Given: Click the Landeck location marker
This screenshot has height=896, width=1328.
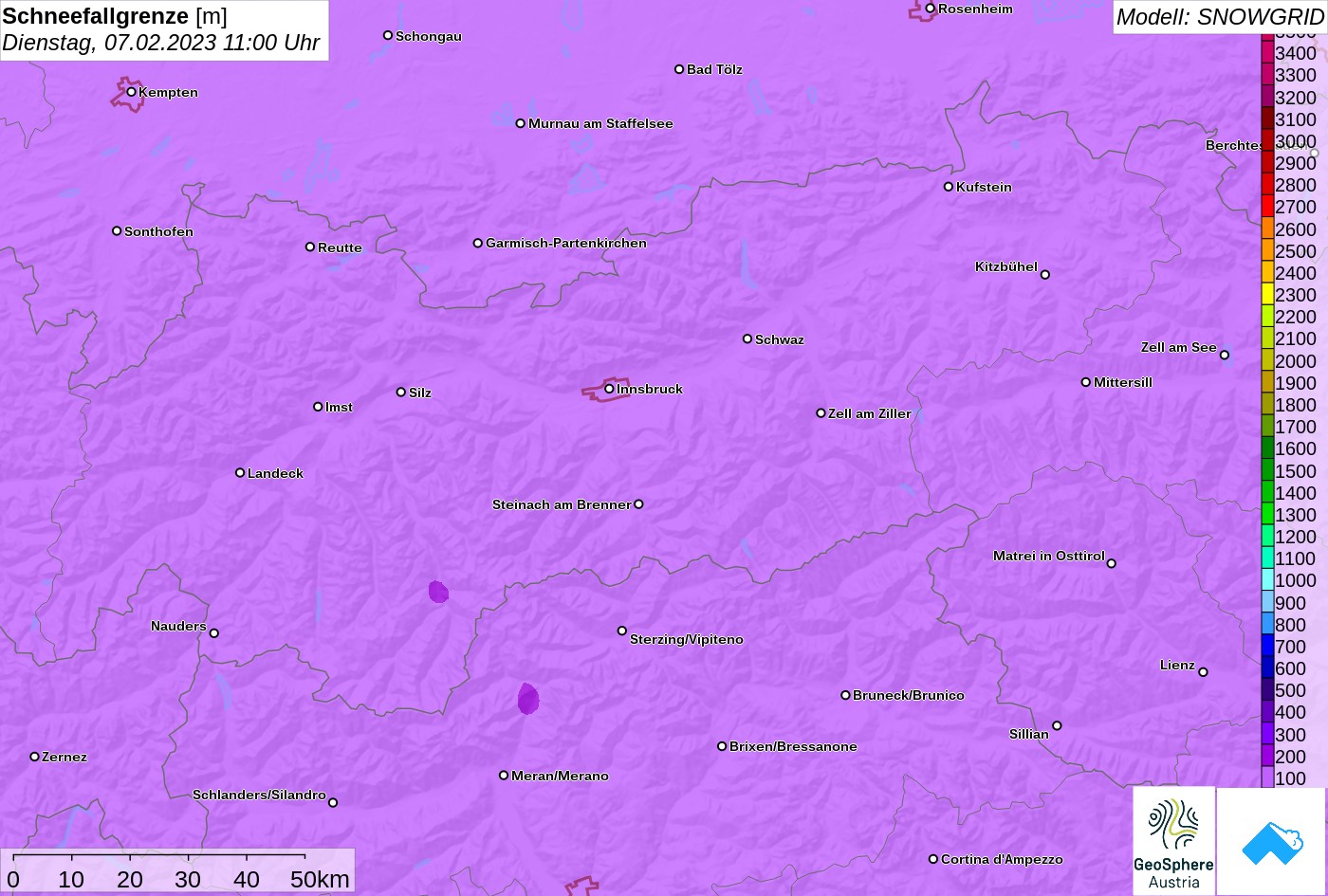Looking at the screenshot, I should click(x=240, y=473).
